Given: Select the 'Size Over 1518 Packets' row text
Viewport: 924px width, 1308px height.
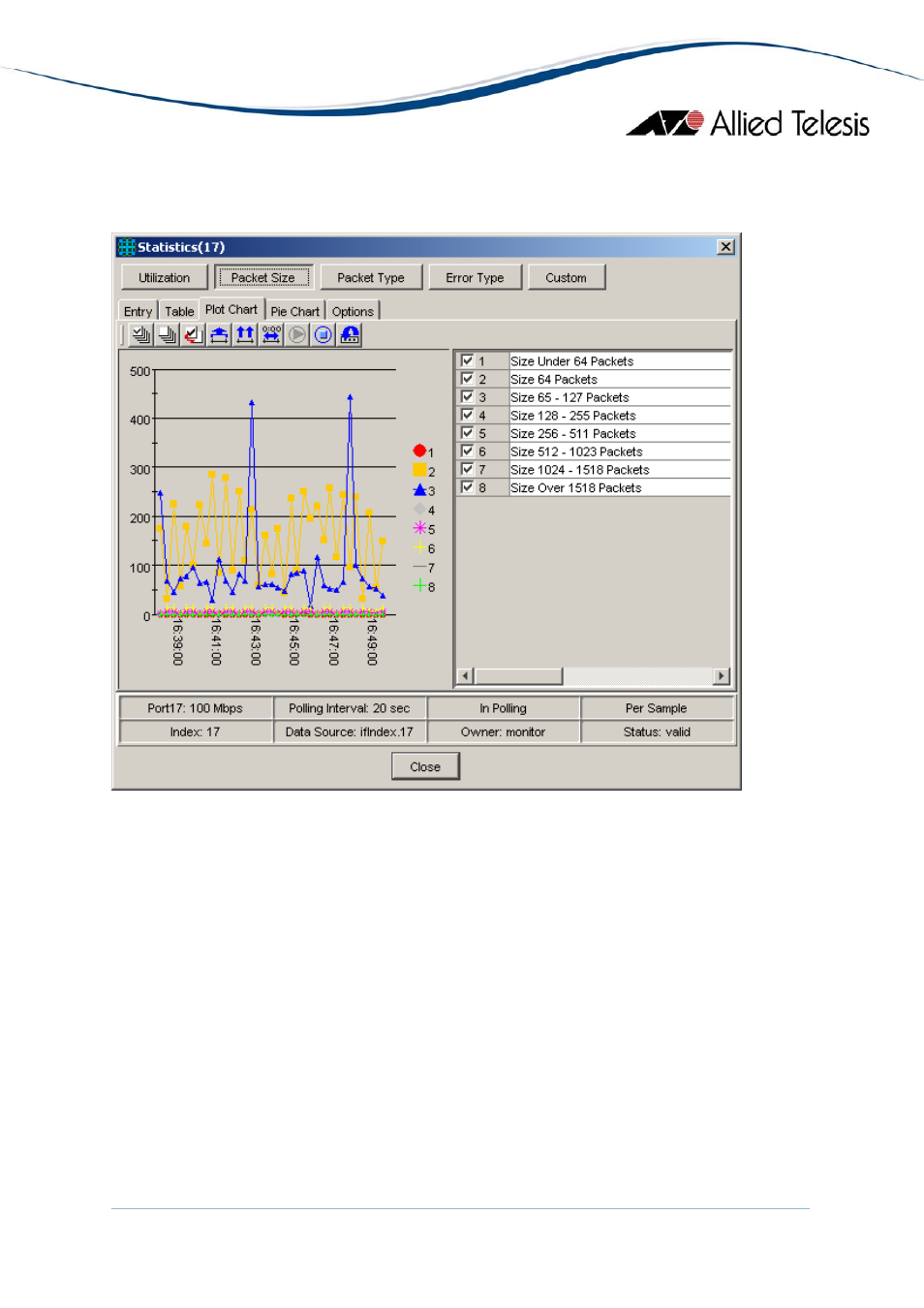Looking at the screenshot, I should 576,488.
